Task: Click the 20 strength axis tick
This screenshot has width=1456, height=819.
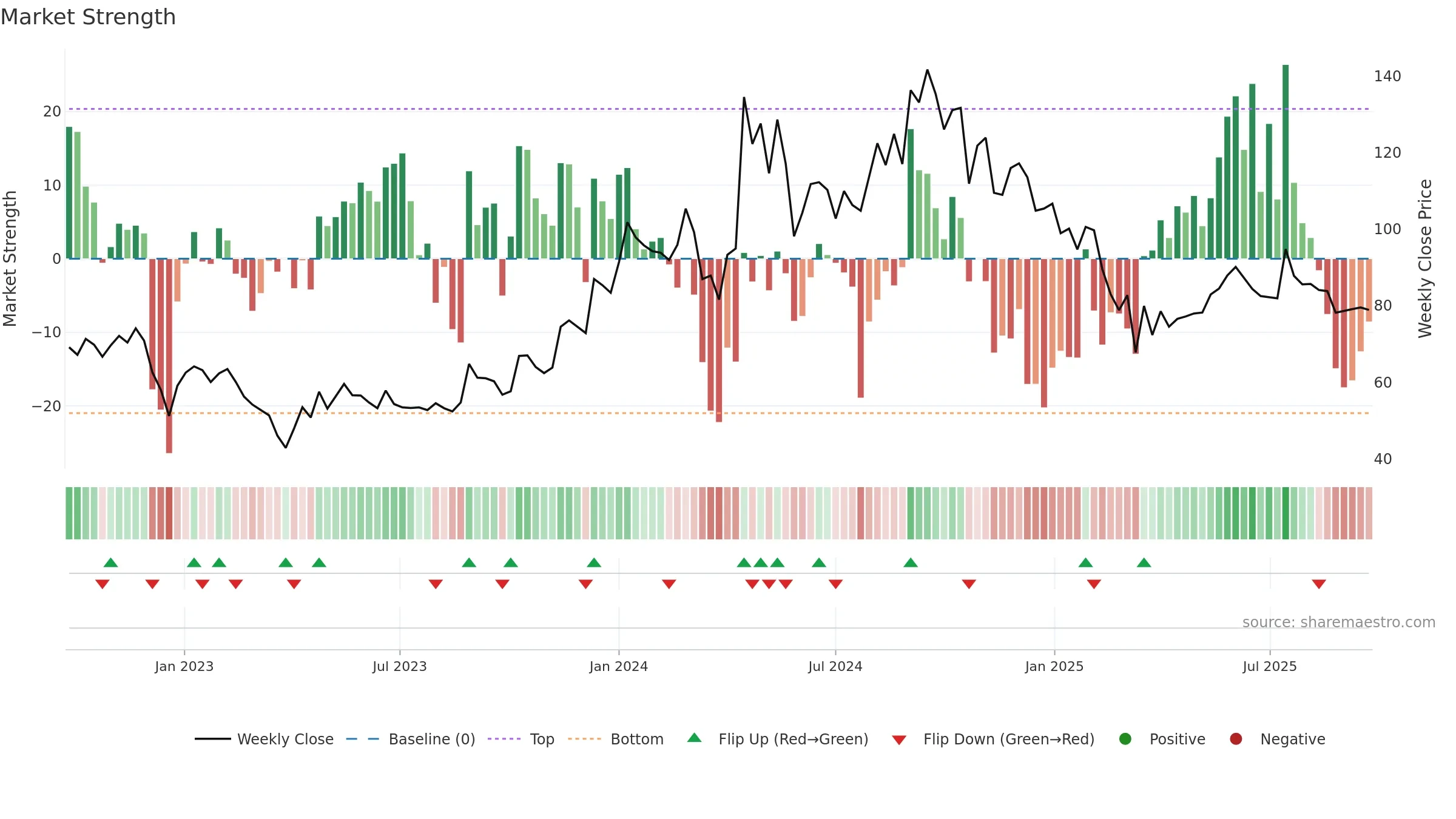Action: (52, 112)
